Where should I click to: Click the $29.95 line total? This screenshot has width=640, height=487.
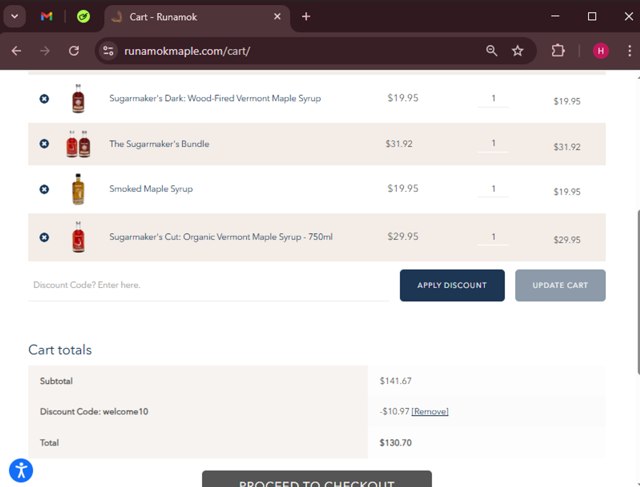[x=567, y=240]
